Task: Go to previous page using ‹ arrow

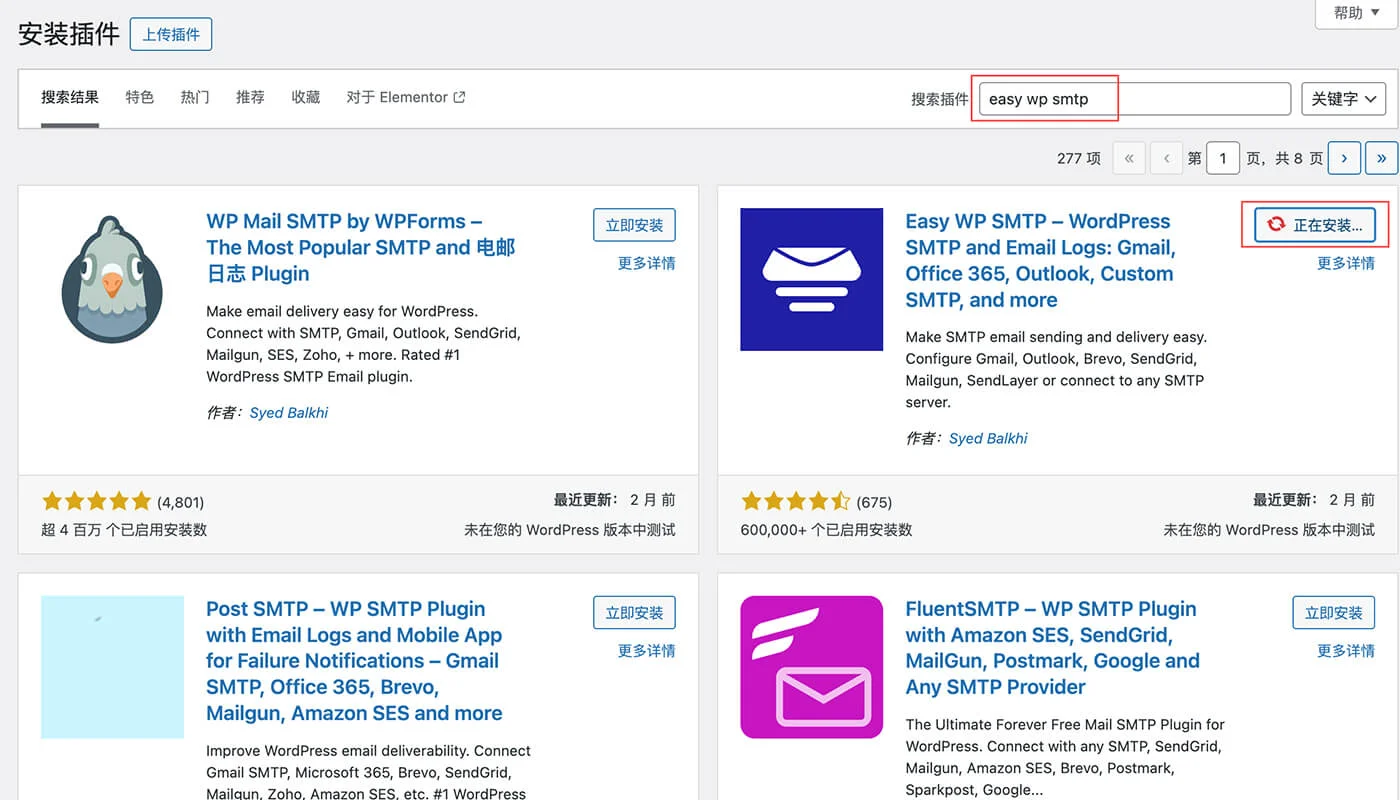Action: pos(1166,158)
